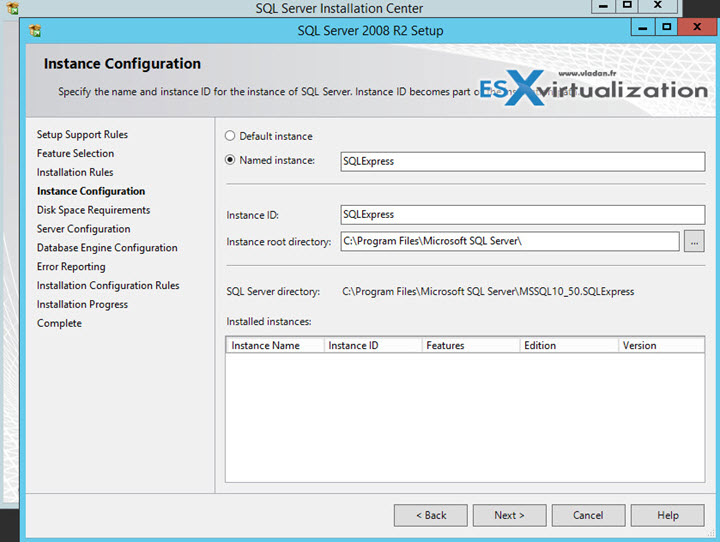Click the Installed instances label
The width and height of the screenshot is (720, 542).
pos(269,322)
